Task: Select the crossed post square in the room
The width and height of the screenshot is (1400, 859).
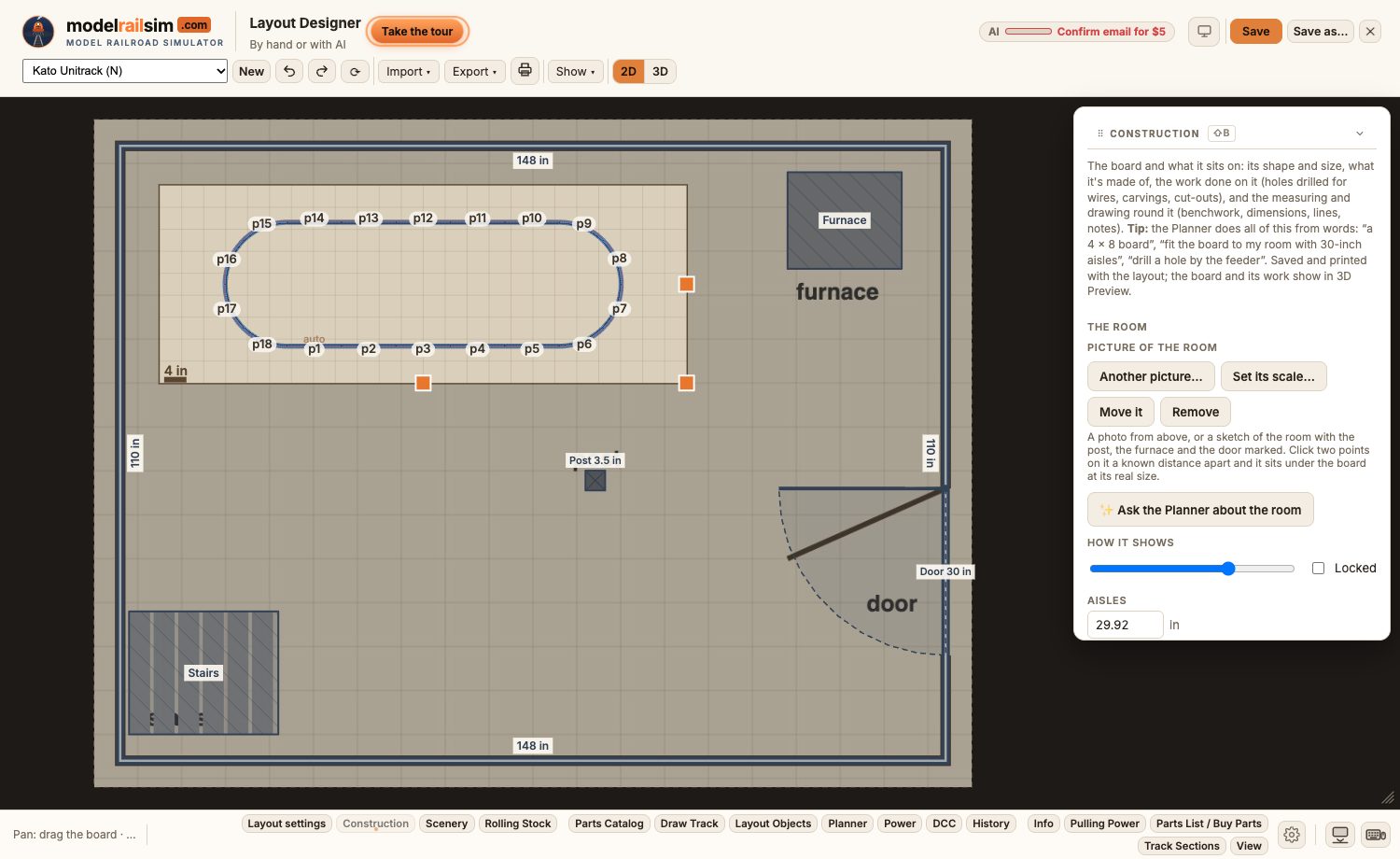Action: (x=595, y=480)
